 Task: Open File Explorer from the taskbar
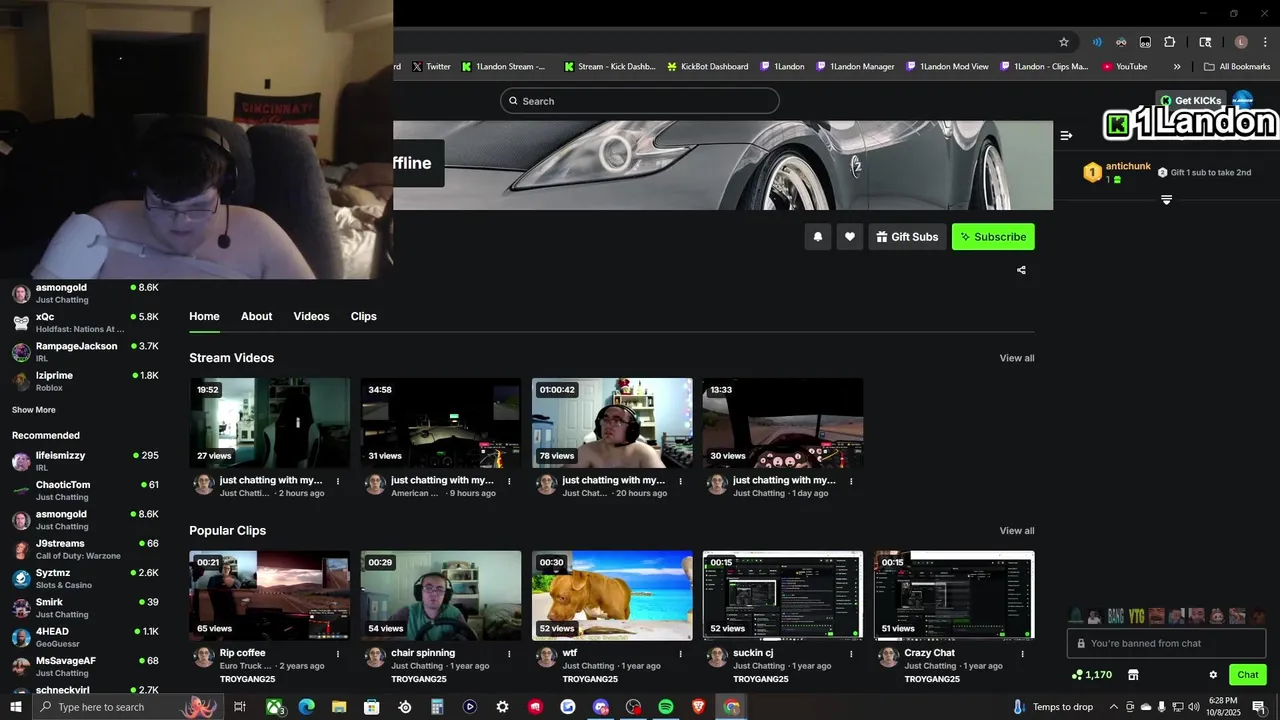click(x=339, y=707)
